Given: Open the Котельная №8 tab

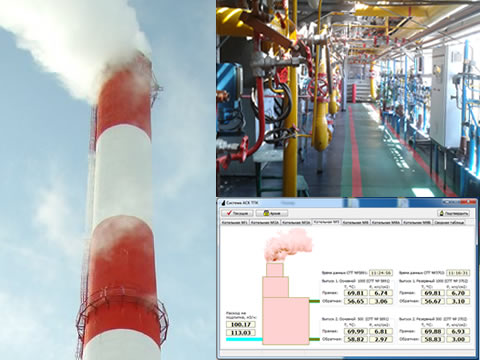Looking at the screenshot, I should click(x=355, y=222).
